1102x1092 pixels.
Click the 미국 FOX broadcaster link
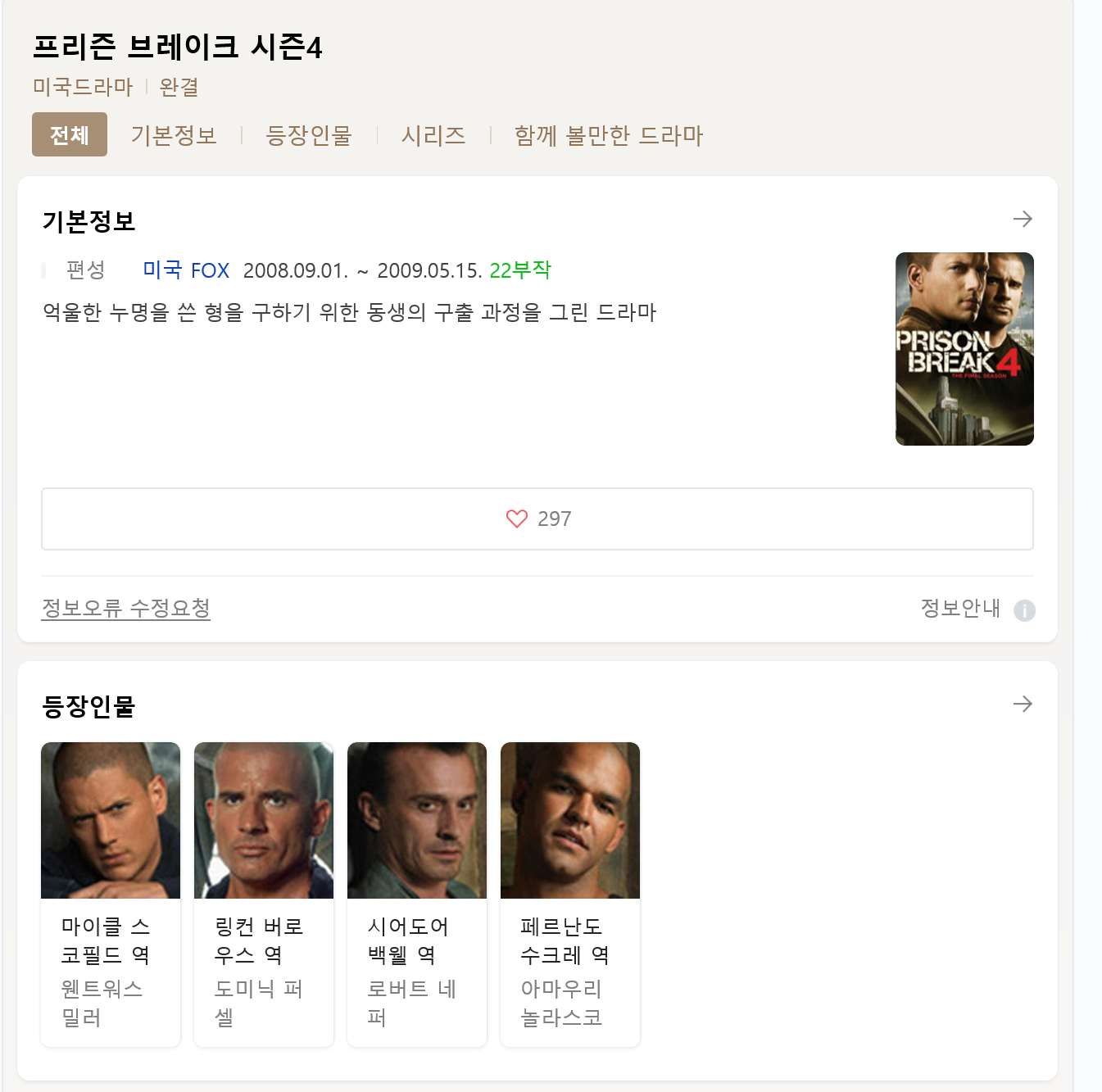click(x=186, y=270)
